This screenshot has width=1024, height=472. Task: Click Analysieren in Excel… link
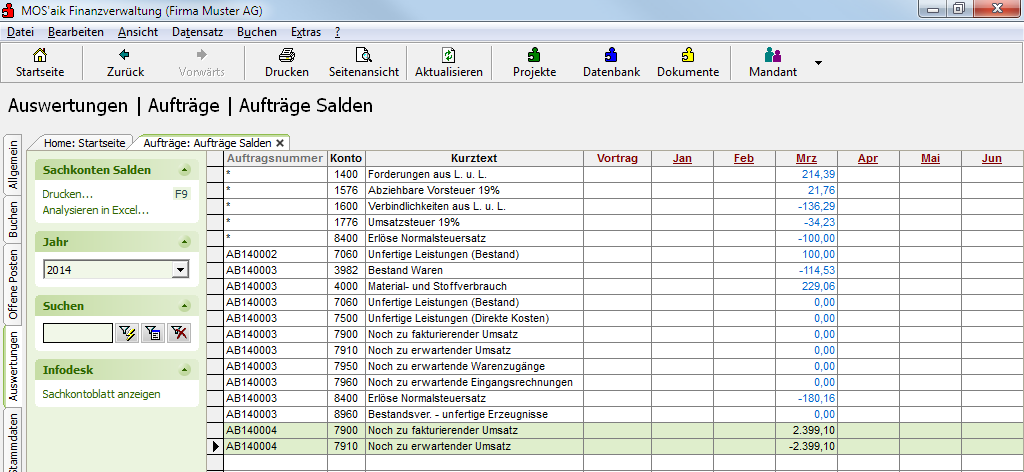96,210
